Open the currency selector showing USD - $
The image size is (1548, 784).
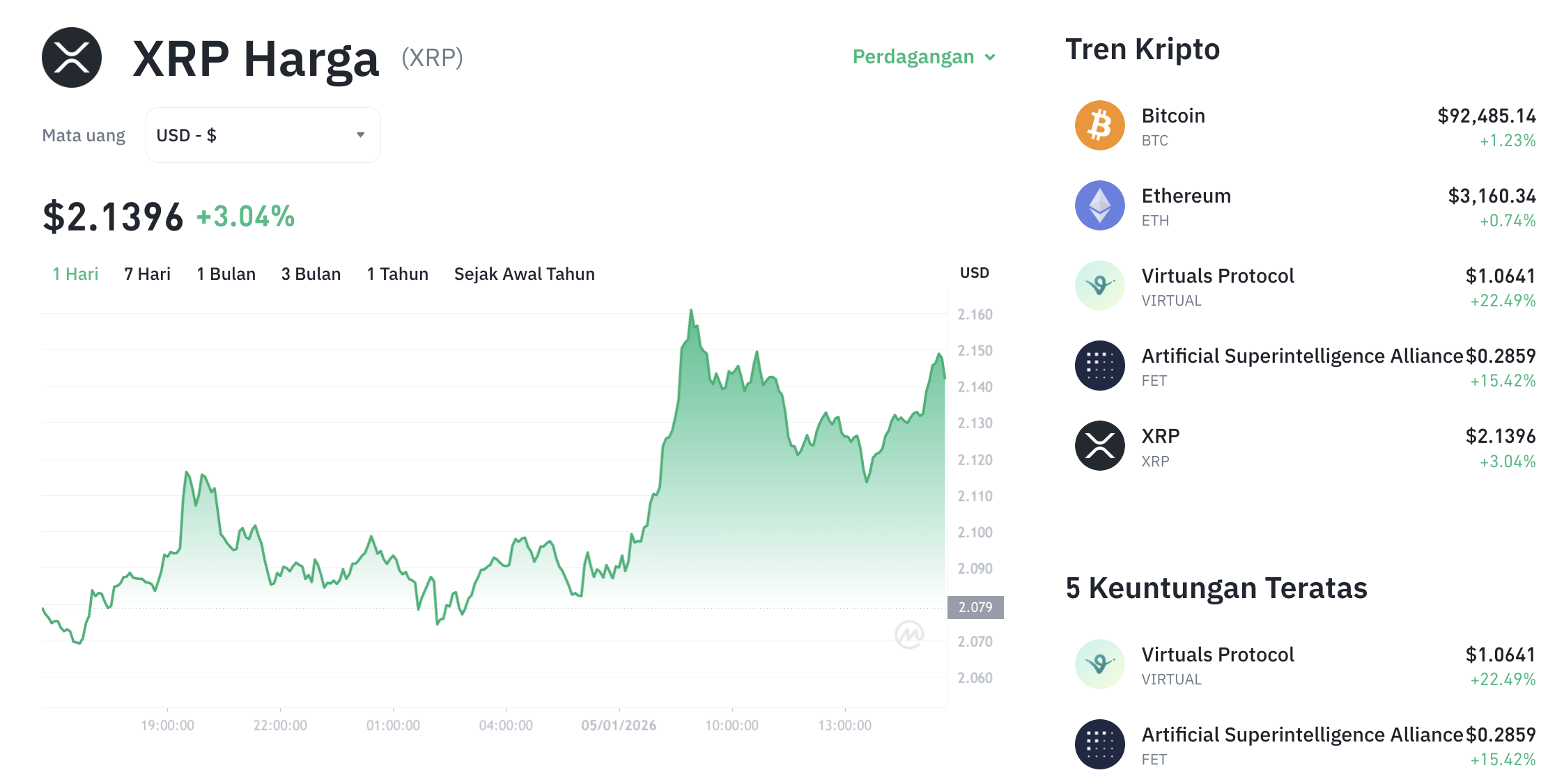tap(263, 134)
